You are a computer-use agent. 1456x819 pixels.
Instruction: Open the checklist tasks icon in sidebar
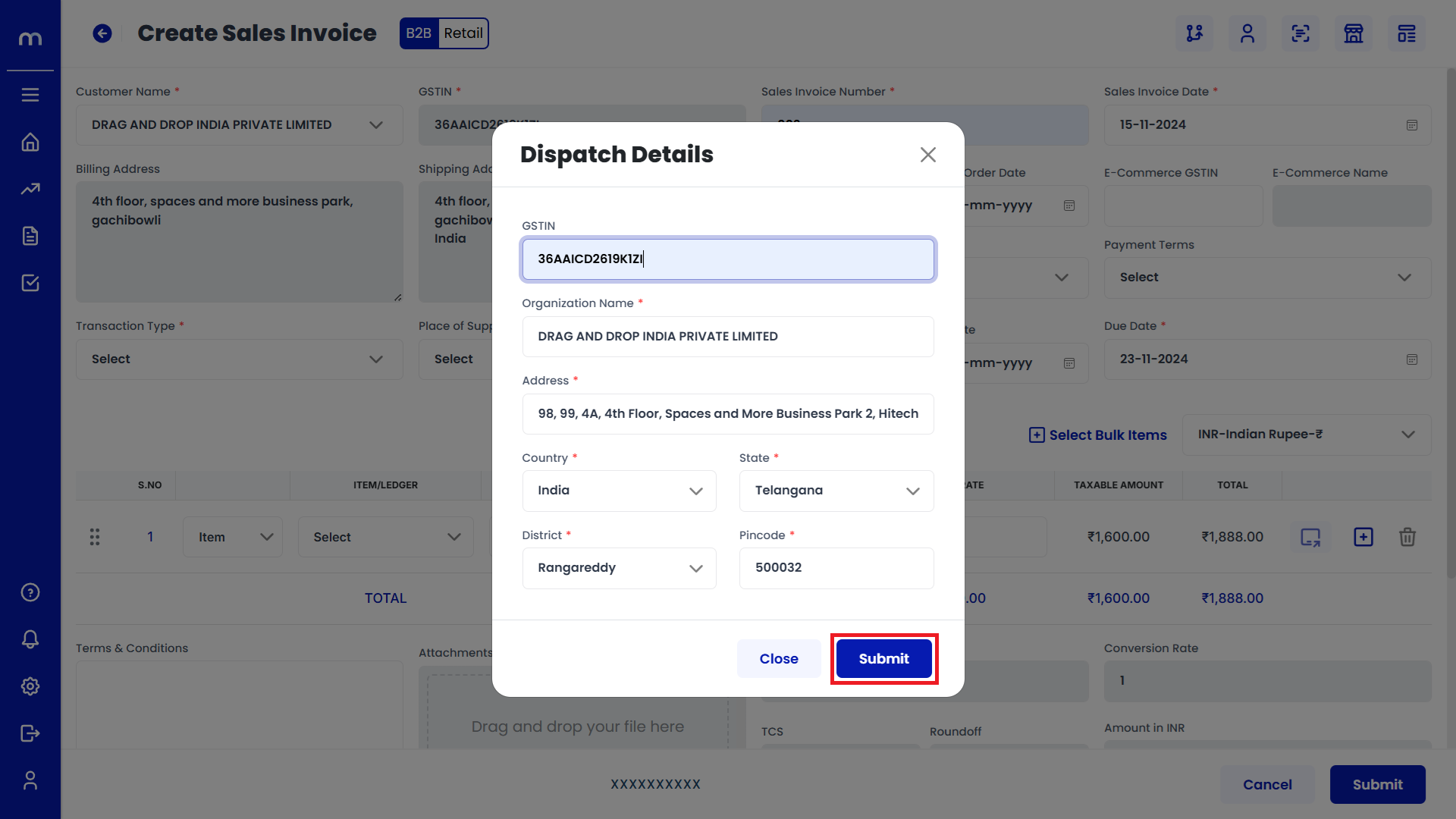[30, 283]
